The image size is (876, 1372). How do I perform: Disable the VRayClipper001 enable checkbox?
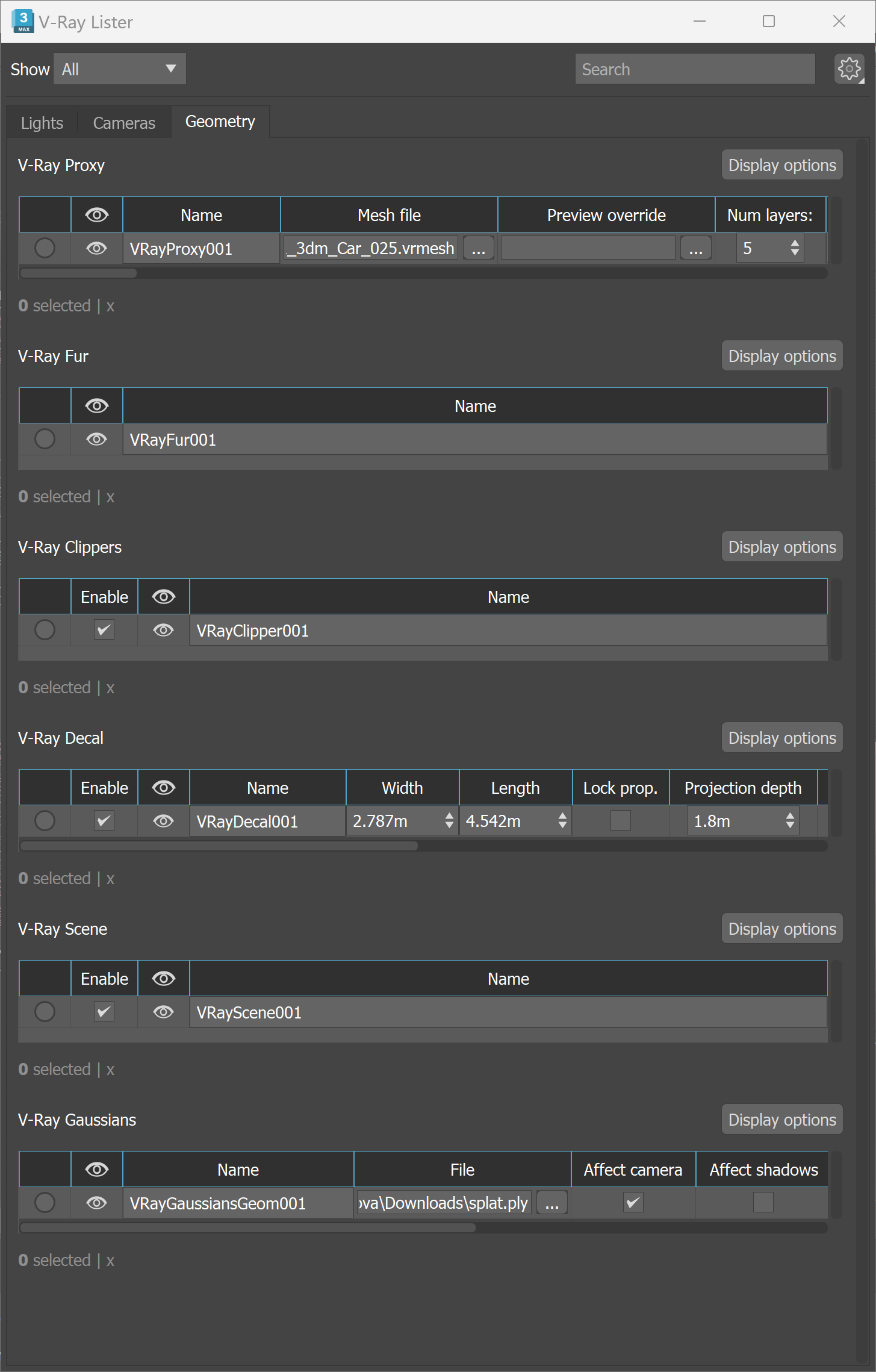tap(104, 630)
